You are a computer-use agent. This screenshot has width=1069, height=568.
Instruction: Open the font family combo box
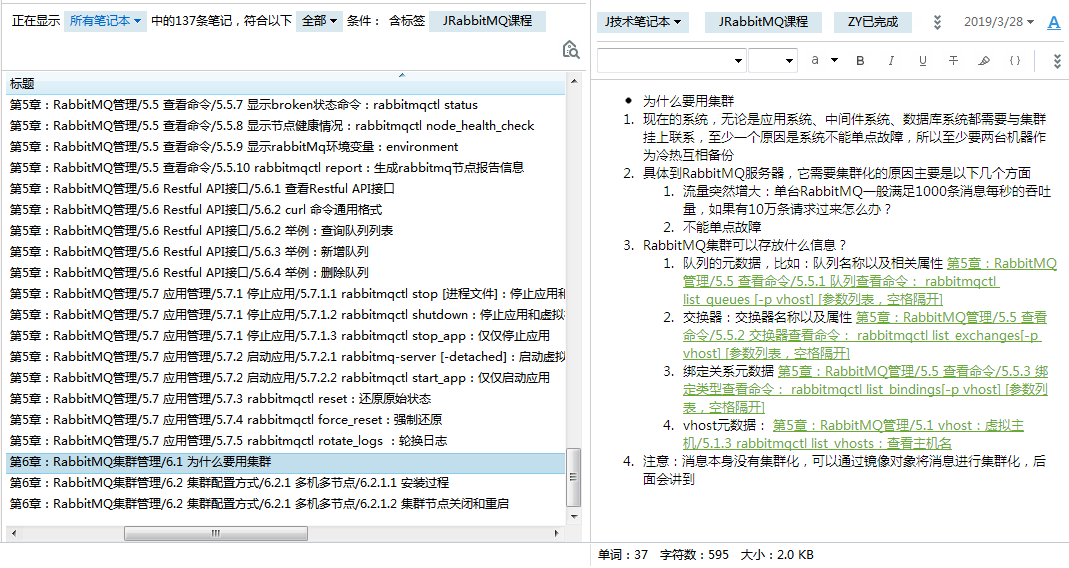(671, 61)
